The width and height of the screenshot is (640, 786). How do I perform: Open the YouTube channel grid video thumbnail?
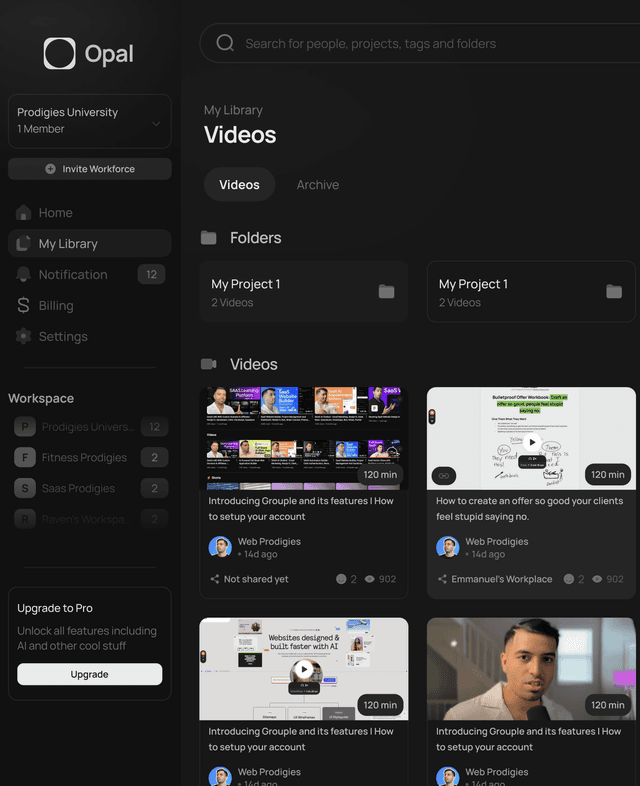click(304, 438)
